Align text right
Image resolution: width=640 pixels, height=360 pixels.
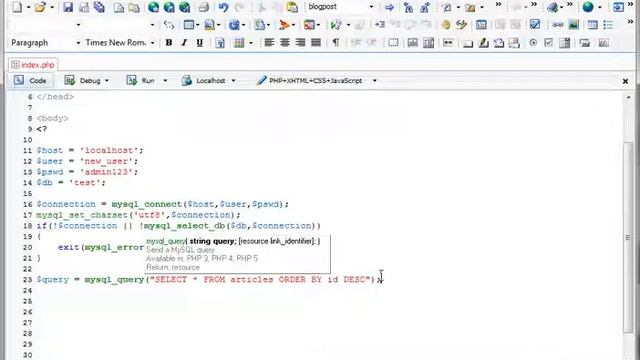300,42
